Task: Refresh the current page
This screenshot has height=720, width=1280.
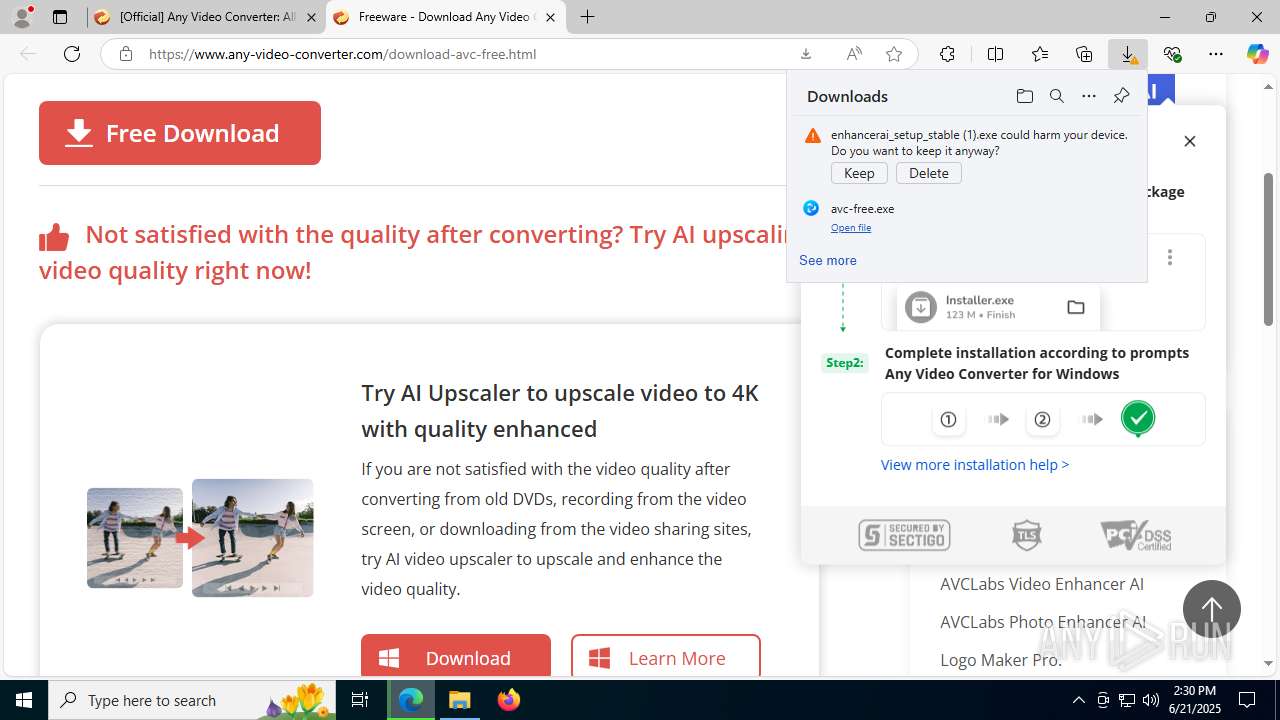Action: coord(72,54)
